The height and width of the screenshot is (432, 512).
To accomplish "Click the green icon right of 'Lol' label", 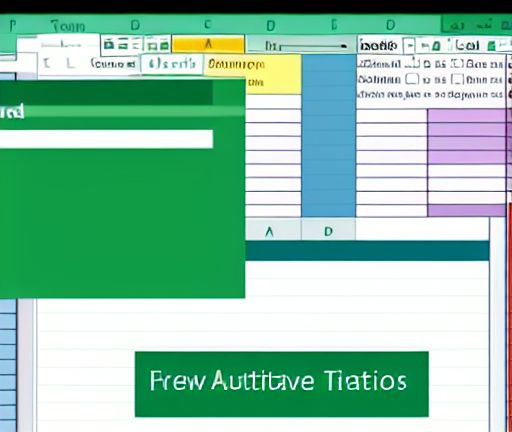I will point(491,46).
